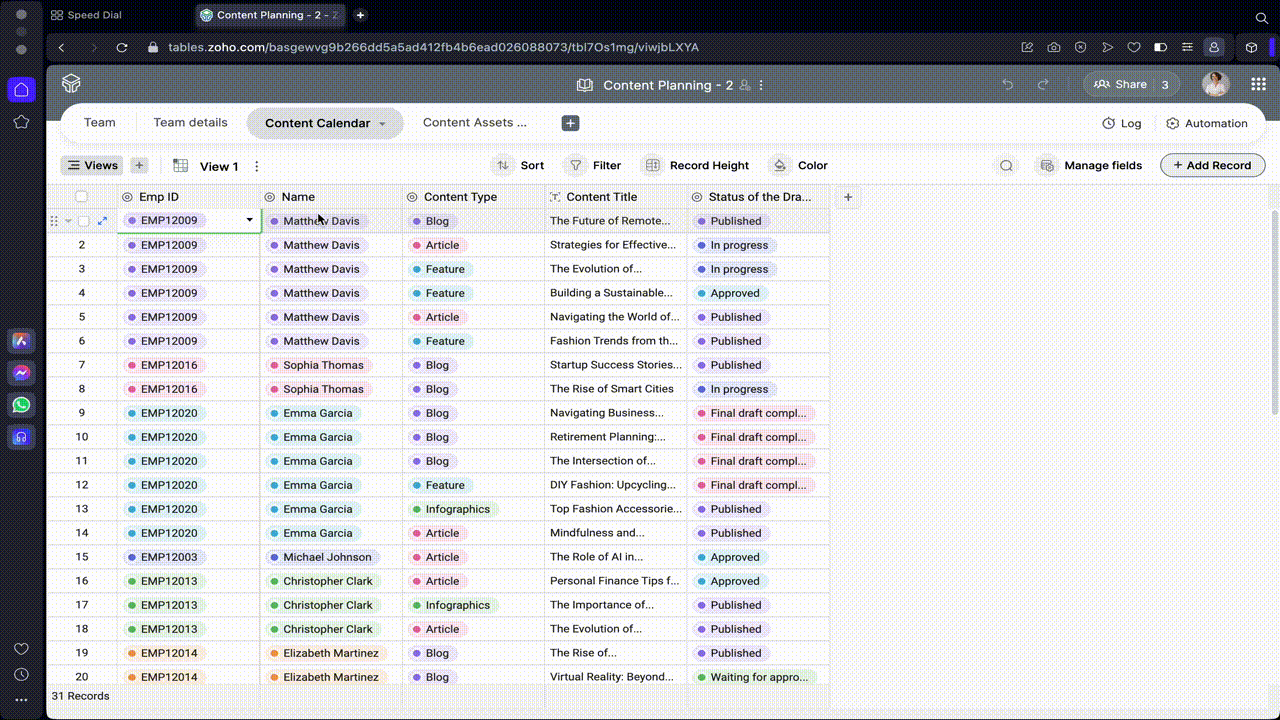The width and height of the screenshot is (1280, 720).
Task: Click the Add Record button
Action: point(1212,166)
